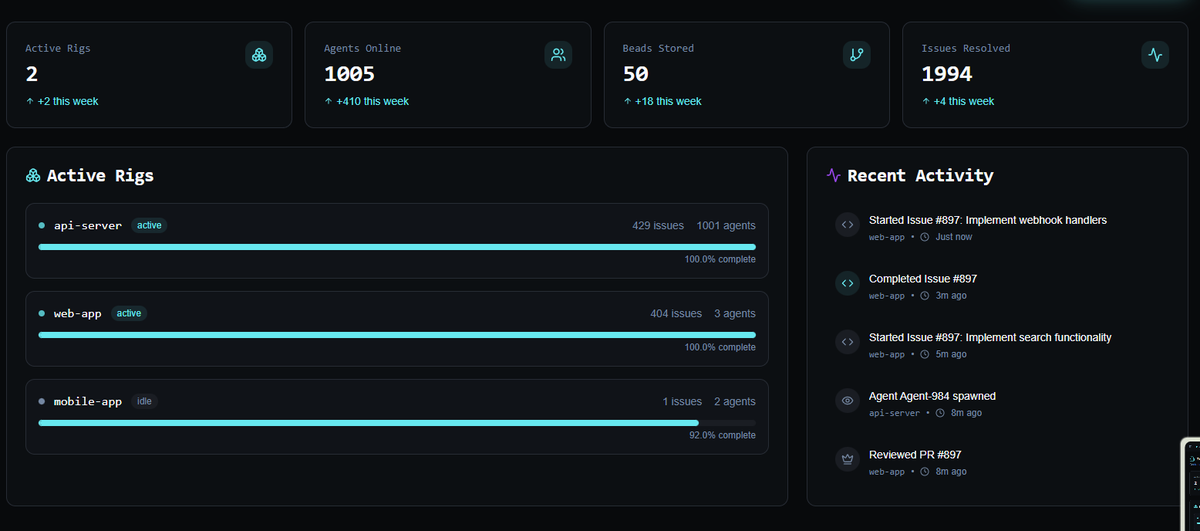Click grey status dot next to mobile-app
Screen dimensions: 1200x531
tap(41, 401)
